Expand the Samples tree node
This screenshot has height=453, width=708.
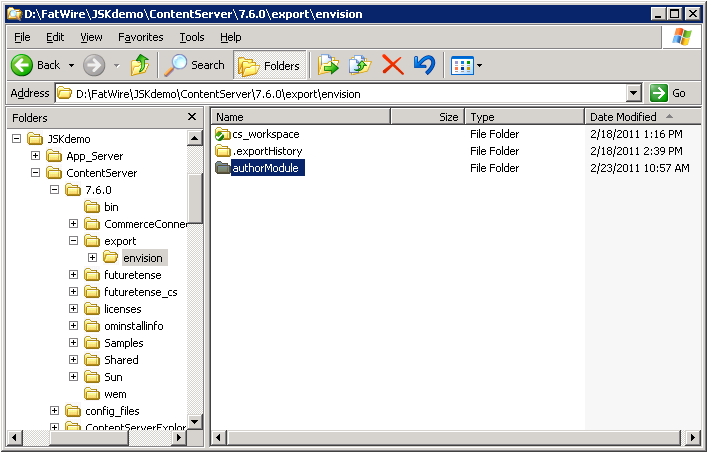pos(73,343)
